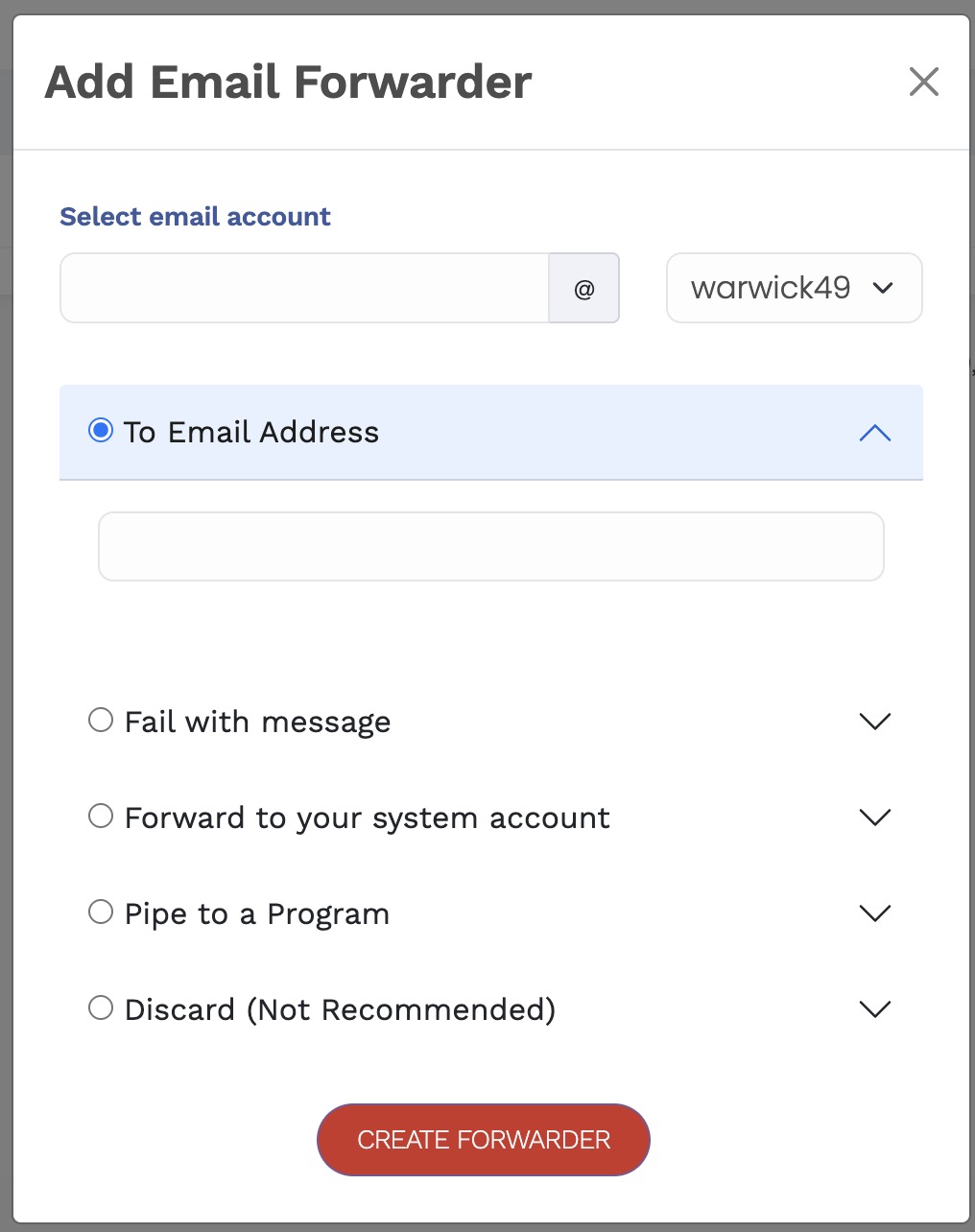Click the Fail with message label
975x1232 pixels.
257,722
